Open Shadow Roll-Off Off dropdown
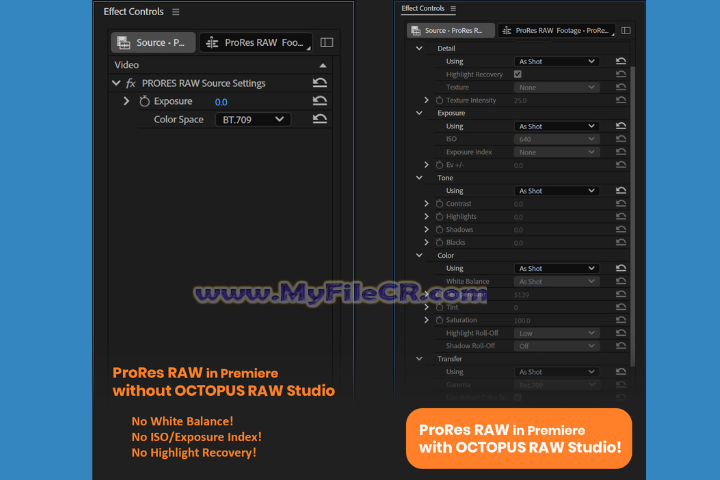This screenshot has width=720, height=480. (556, 346)
